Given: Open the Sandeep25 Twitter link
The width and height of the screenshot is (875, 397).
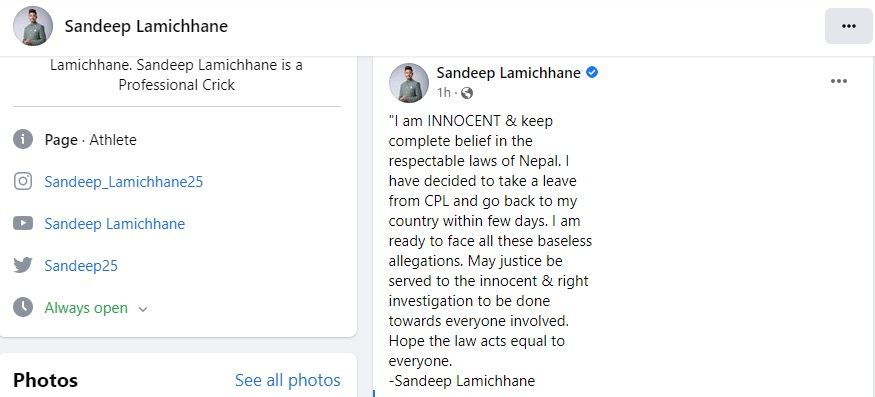Looking at the screenshot, I should (x=81, y=266).
